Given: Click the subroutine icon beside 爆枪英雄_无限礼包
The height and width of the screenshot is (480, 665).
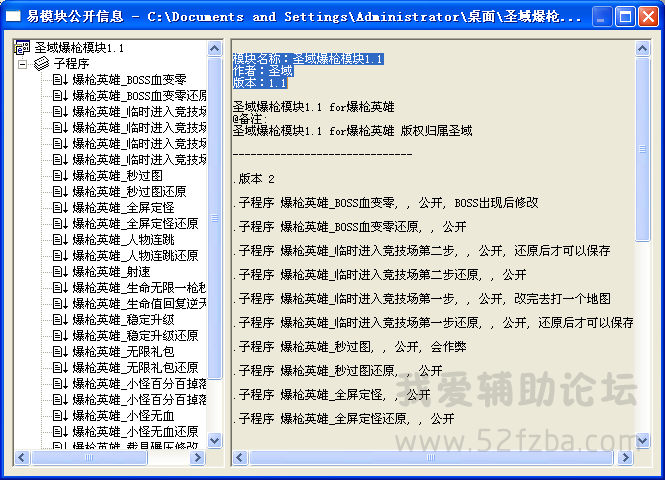Looking at the screenshot, I should point(60,352).
